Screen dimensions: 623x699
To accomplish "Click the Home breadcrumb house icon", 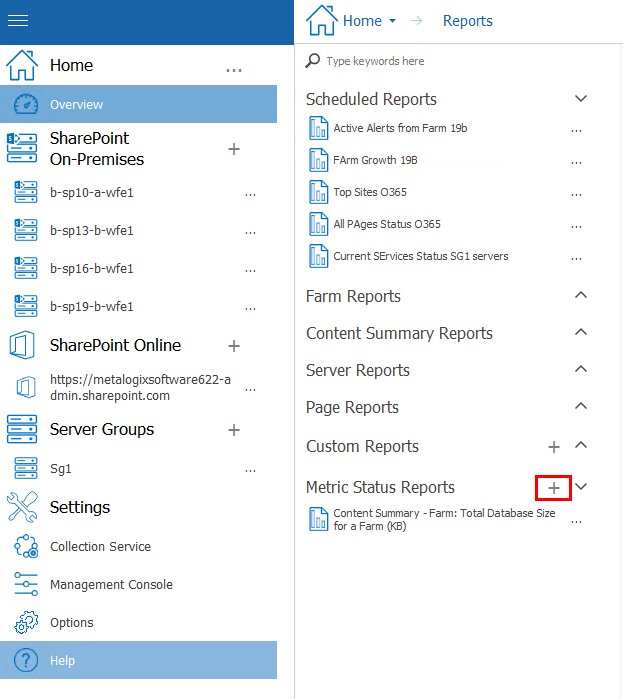I will (x=322, y=21).
